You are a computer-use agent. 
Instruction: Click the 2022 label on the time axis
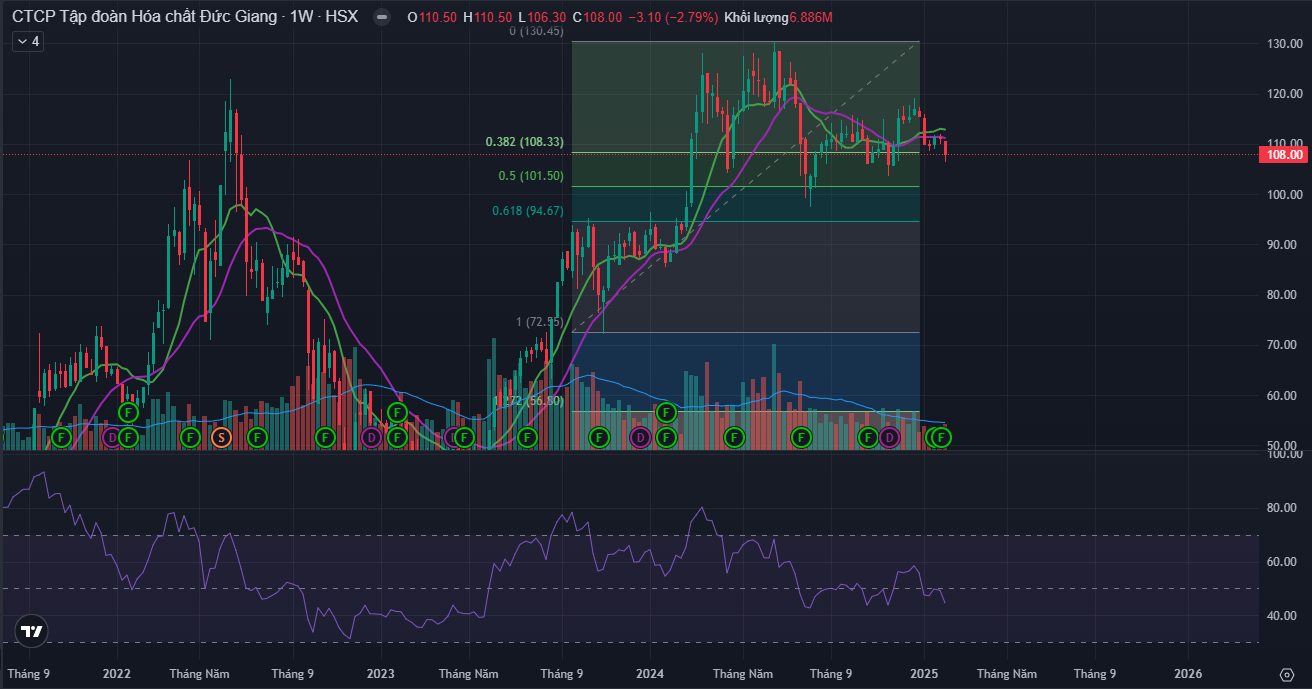[x=117, y=674]
